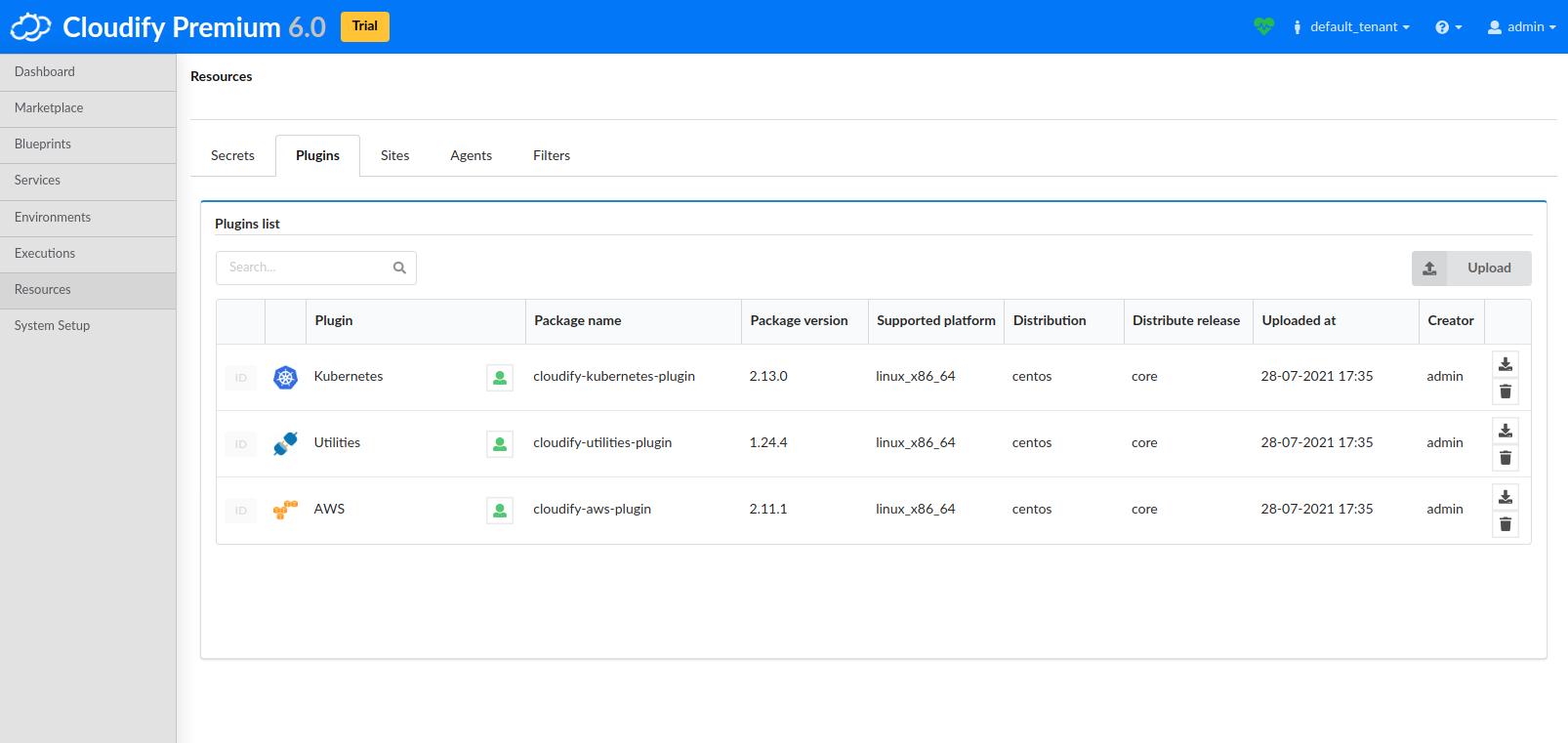Image resolution: width=1568 pixels, height=743 pixels.
Task: Select the Plugins tab
Action: click(x=317, y=156)
